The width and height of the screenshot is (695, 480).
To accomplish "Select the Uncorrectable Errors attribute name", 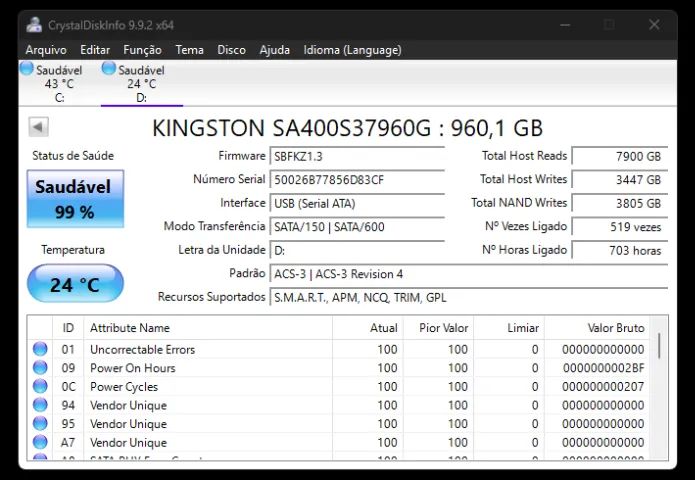I will (142, 349).
